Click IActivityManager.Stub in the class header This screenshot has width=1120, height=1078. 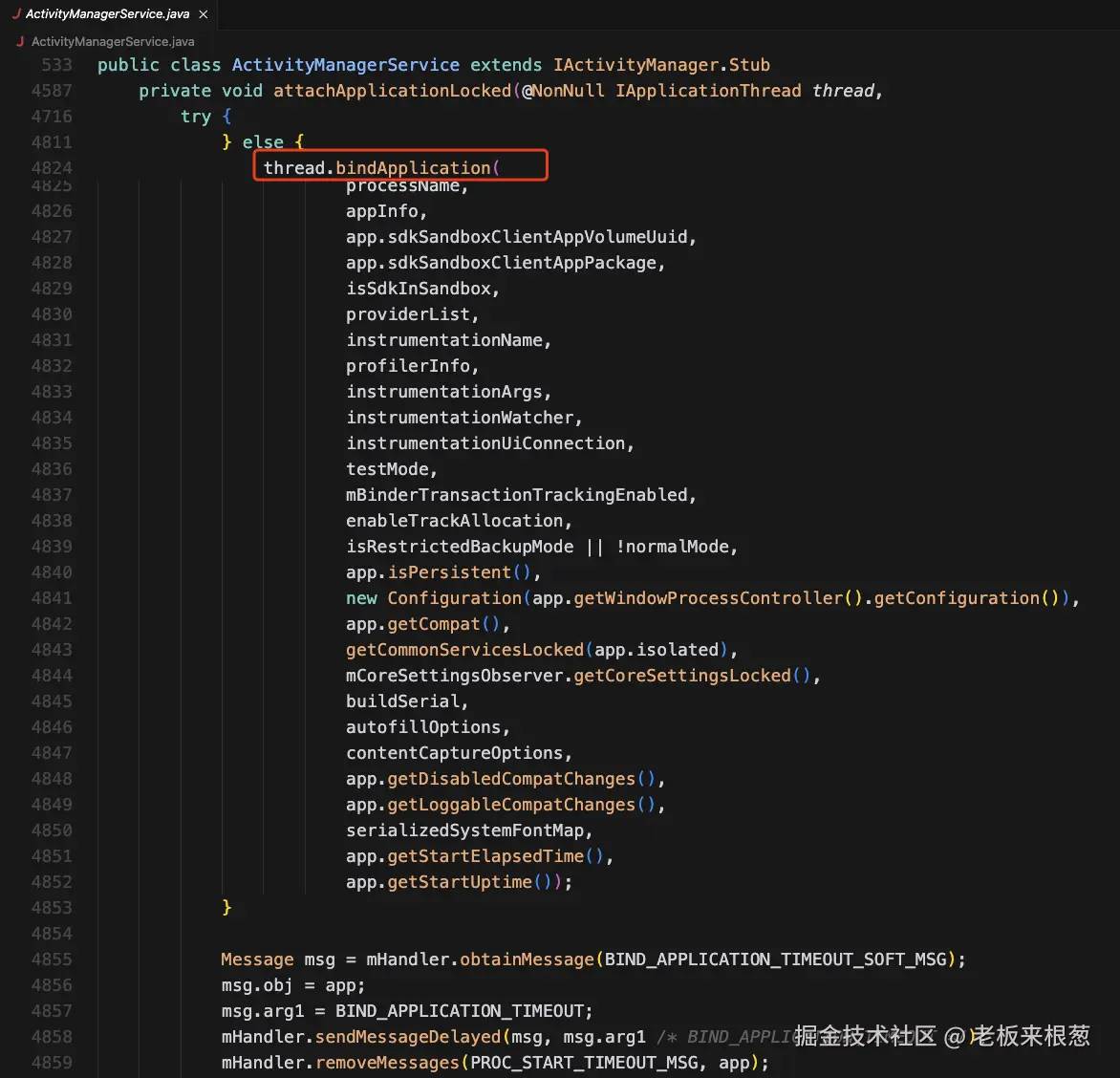pos(661,65)
